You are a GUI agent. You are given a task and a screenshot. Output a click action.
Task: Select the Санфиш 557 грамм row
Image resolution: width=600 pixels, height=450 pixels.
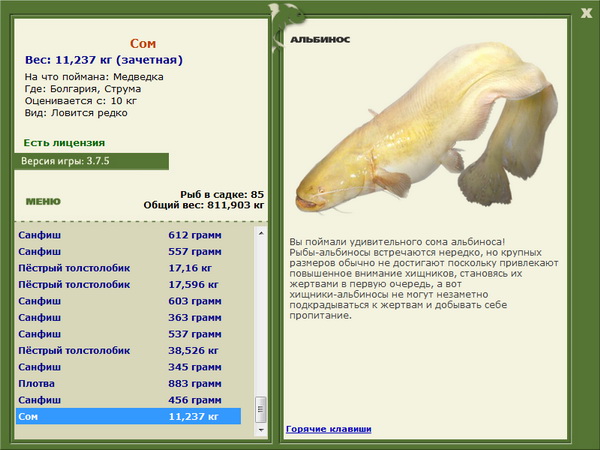click(129, 251)
